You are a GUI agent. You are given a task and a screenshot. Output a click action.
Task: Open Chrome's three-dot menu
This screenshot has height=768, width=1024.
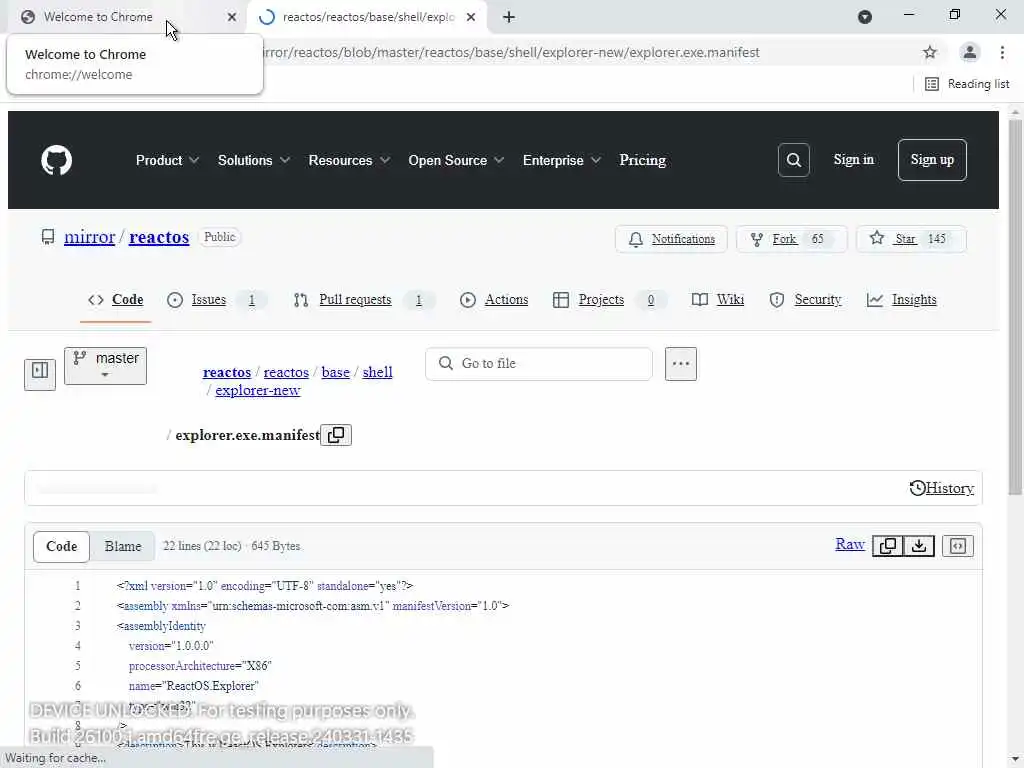click(1002, 52)
